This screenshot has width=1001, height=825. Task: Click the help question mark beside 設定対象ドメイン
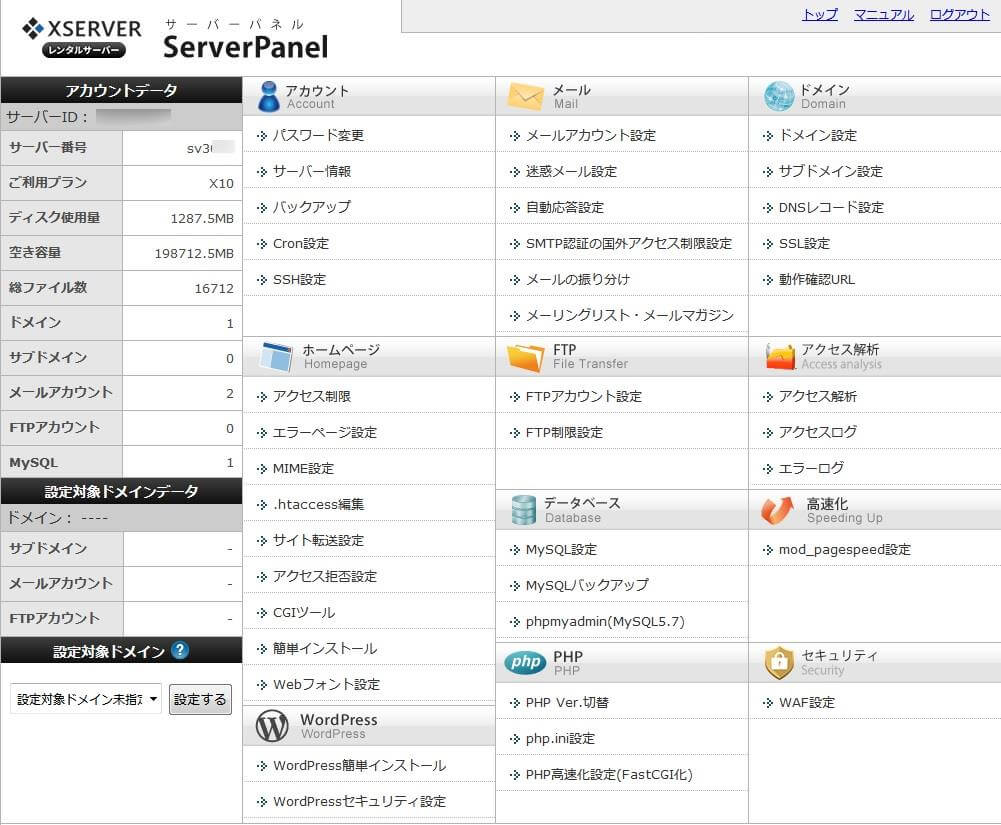(181, 650)
